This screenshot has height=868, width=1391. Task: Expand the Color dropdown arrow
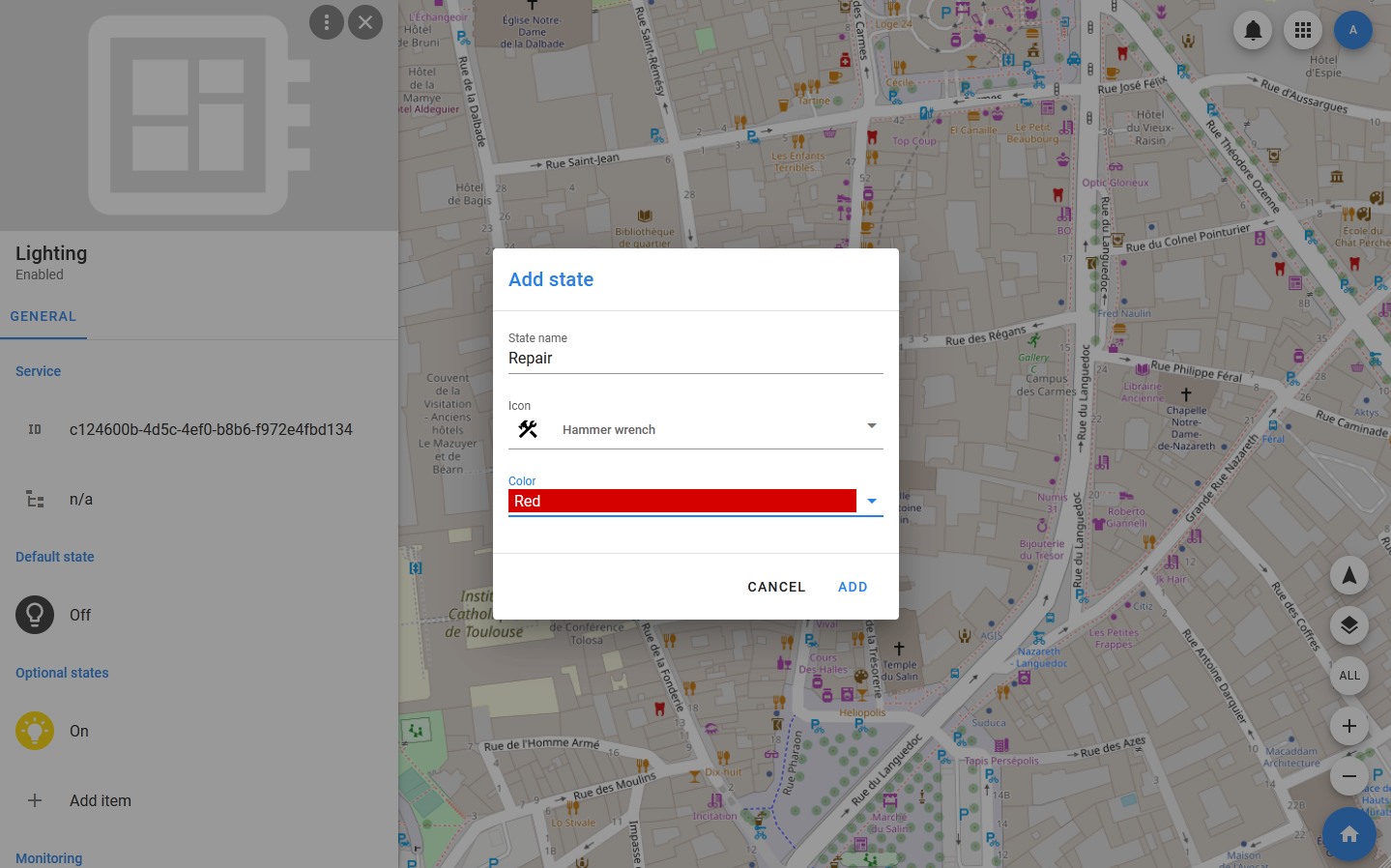click(x=871, y=501)
